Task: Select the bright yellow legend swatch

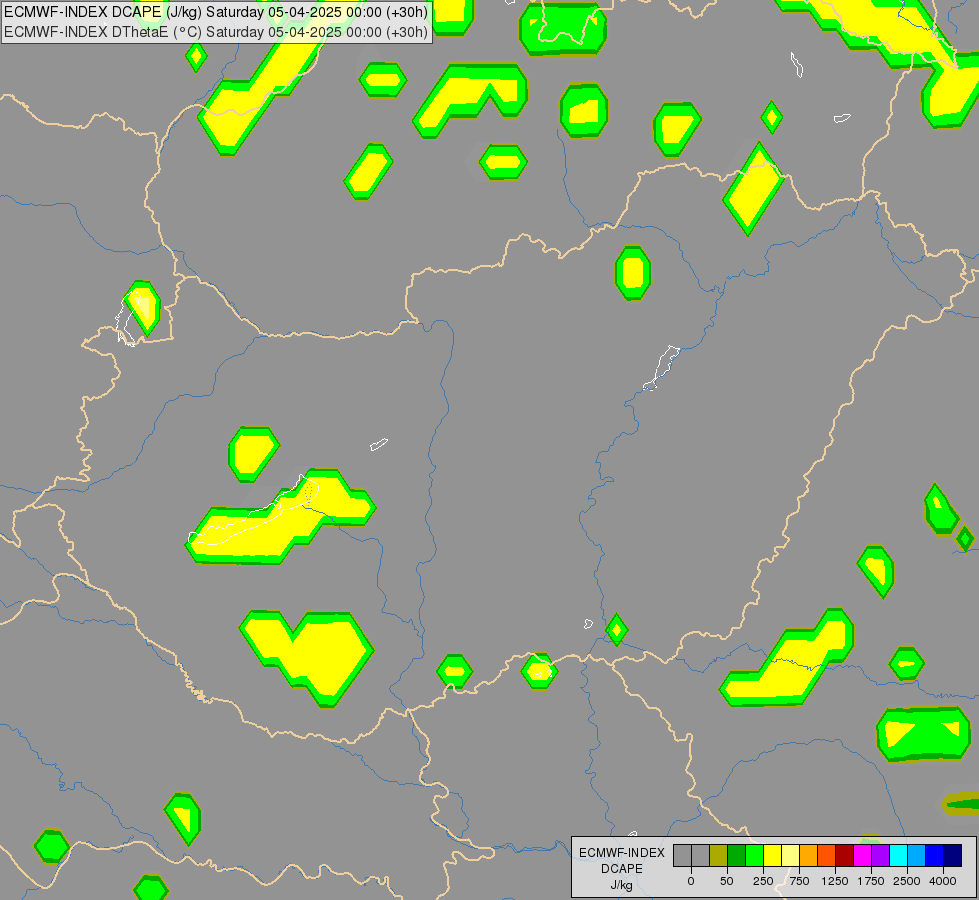Action: (x=773, y=855)
